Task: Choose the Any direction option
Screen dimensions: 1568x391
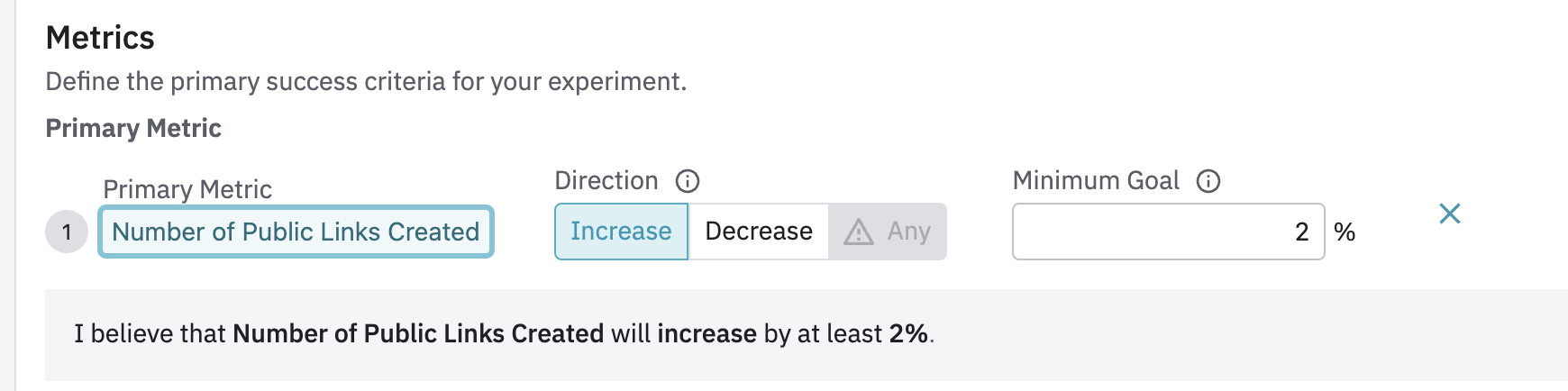Action: 908,232
